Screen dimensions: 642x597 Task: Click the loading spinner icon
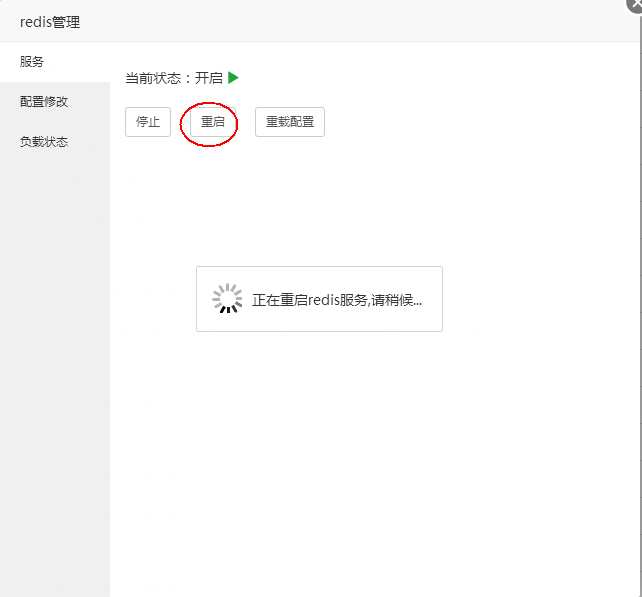pyautogui.click(x=227, y=298)
